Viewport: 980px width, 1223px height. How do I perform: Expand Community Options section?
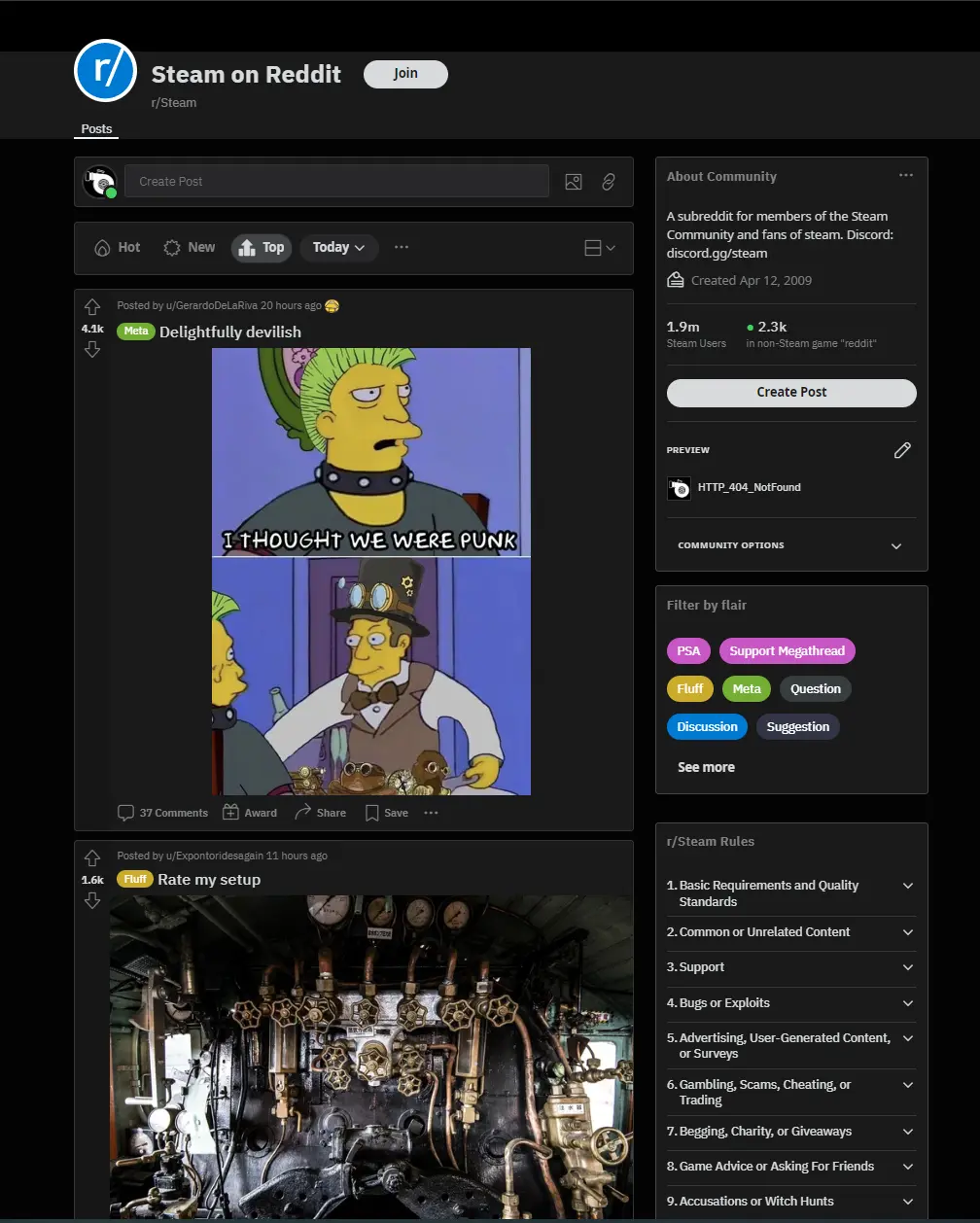895,545
